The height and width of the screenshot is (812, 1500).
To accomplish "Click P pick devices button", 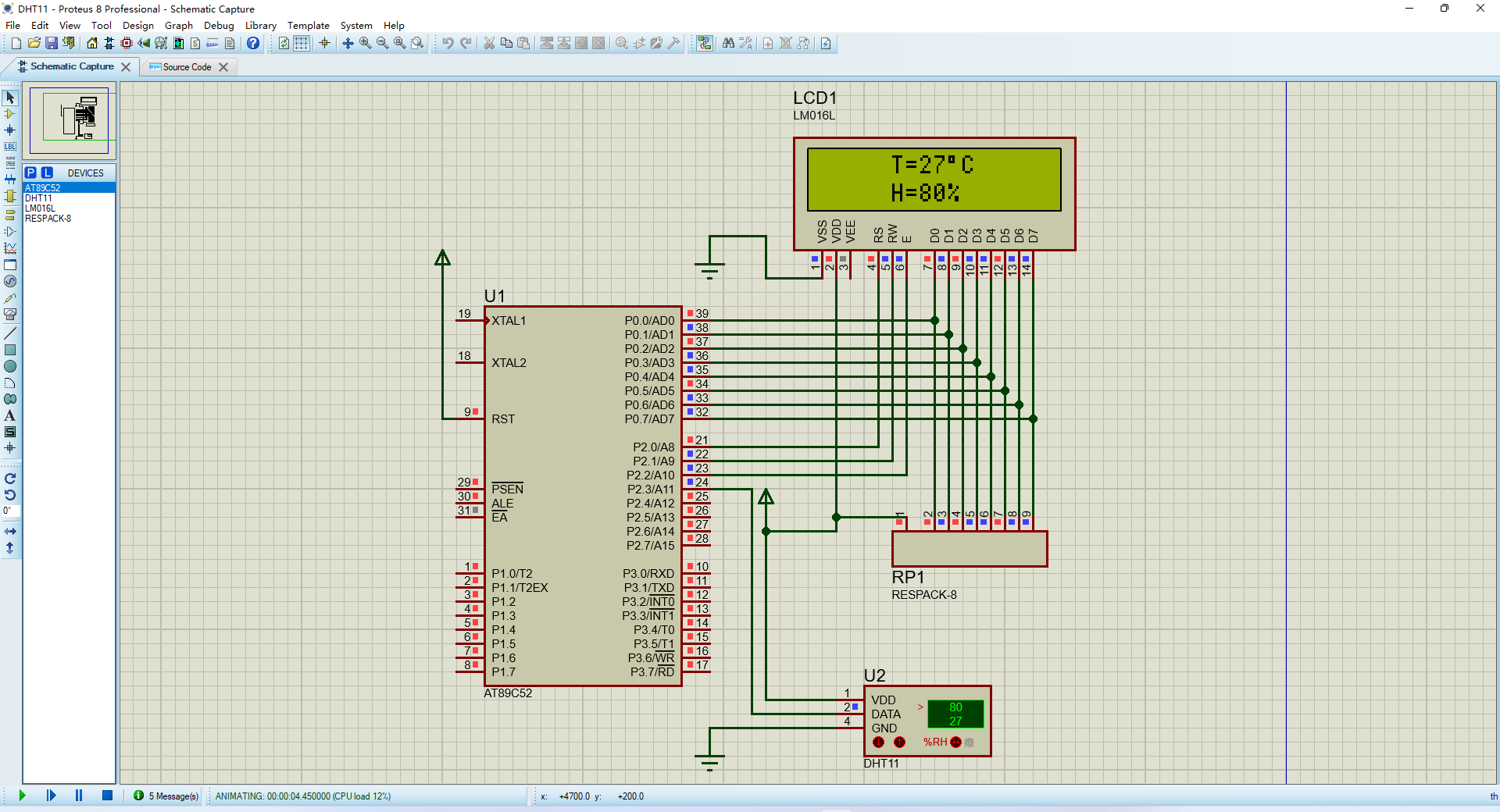I will coord(30,173).
